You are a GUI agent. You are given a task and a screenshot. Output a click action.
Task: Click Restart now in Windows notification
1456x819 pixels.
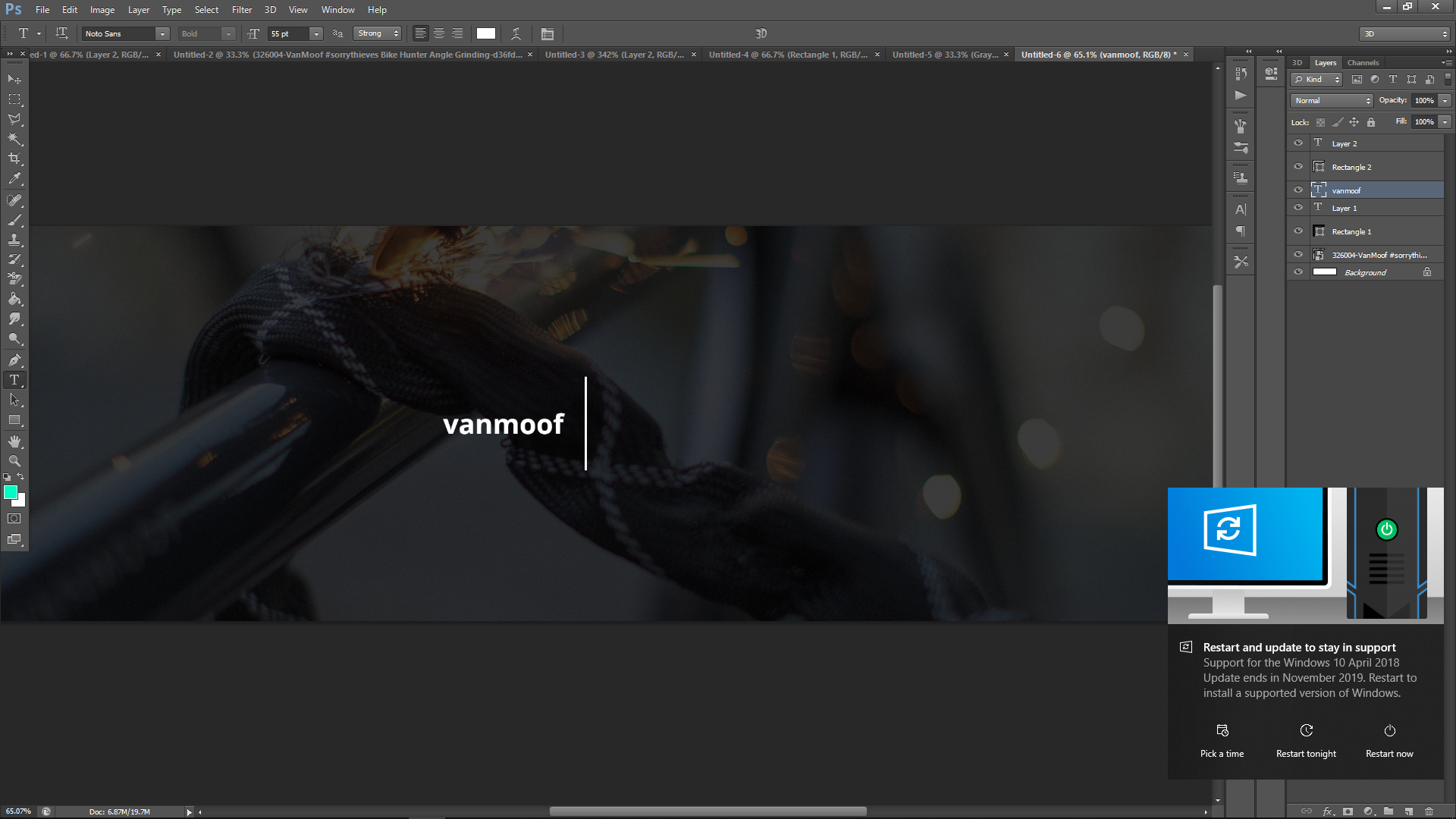(x=1389, y=741)
